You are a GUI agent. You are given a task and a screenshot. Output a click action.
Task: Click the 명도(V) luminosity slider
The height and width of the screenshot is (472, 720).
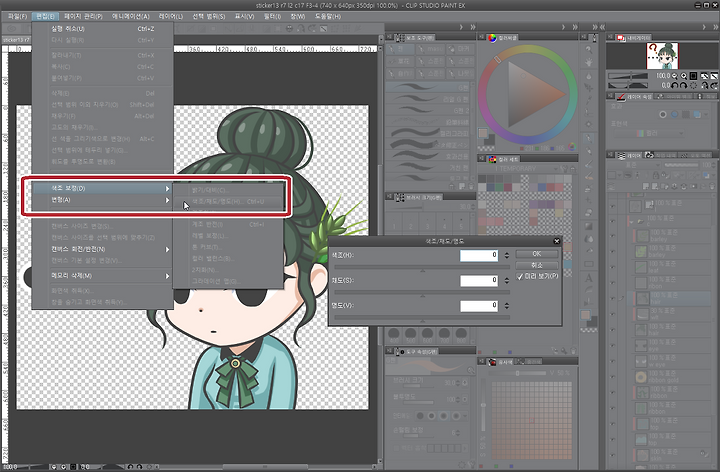pyautogui.click(x=422, y=317)
